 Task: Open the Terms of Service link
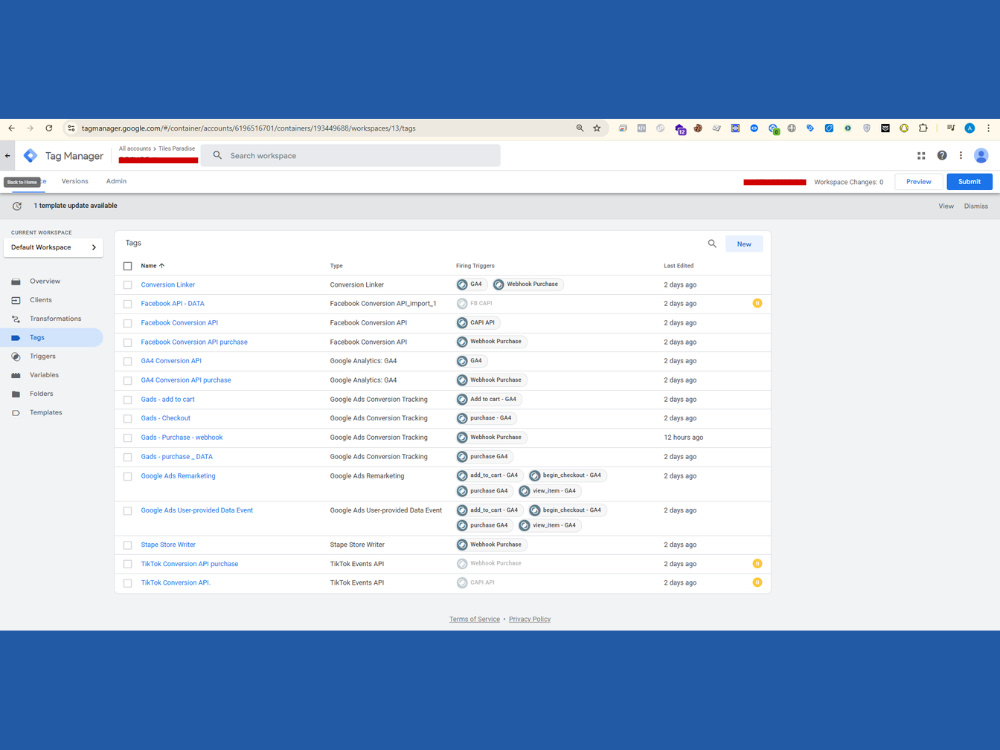[x=474, y=619]
